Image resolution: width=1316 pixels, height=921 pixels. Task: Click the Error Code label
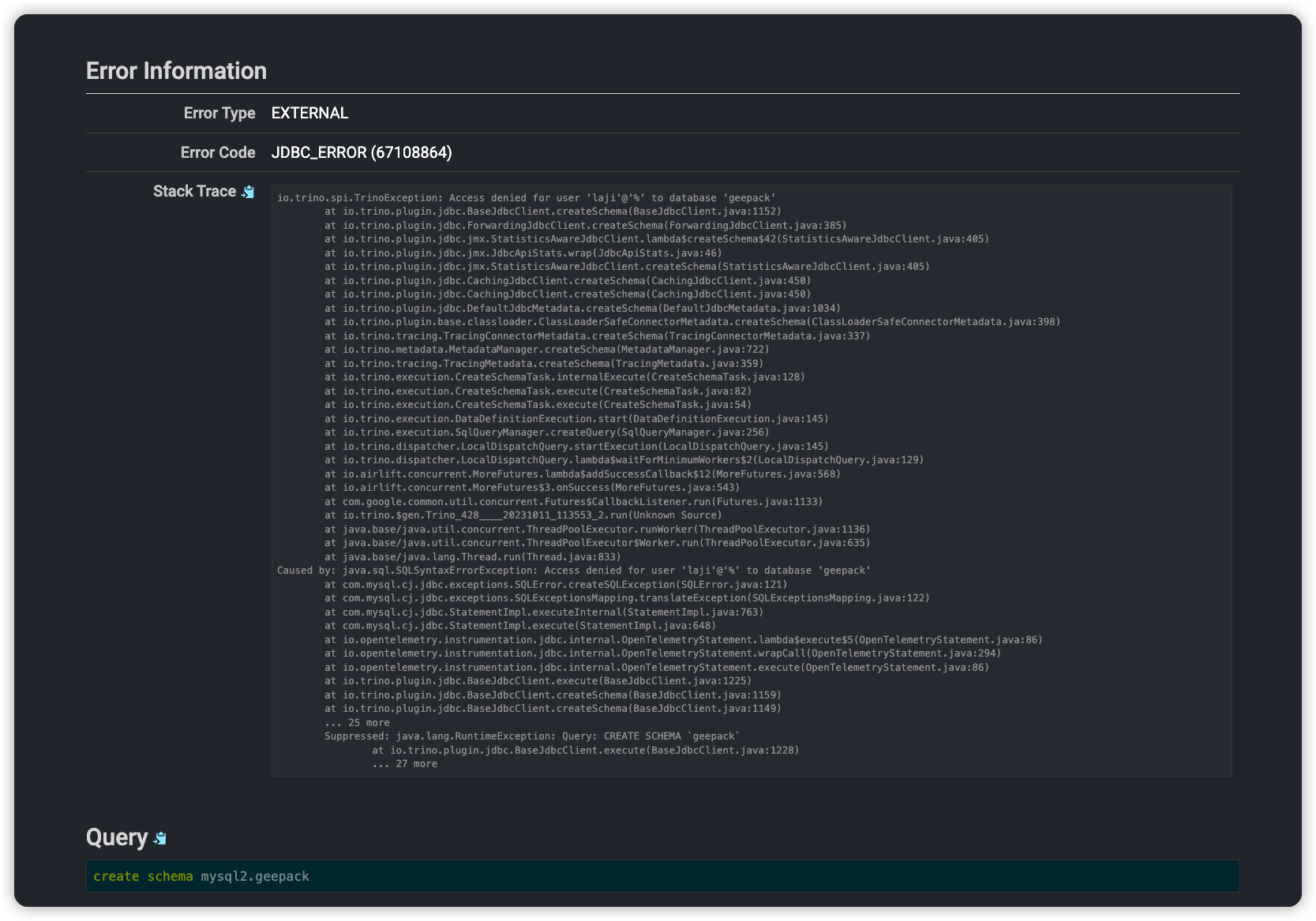coord(217,152)
